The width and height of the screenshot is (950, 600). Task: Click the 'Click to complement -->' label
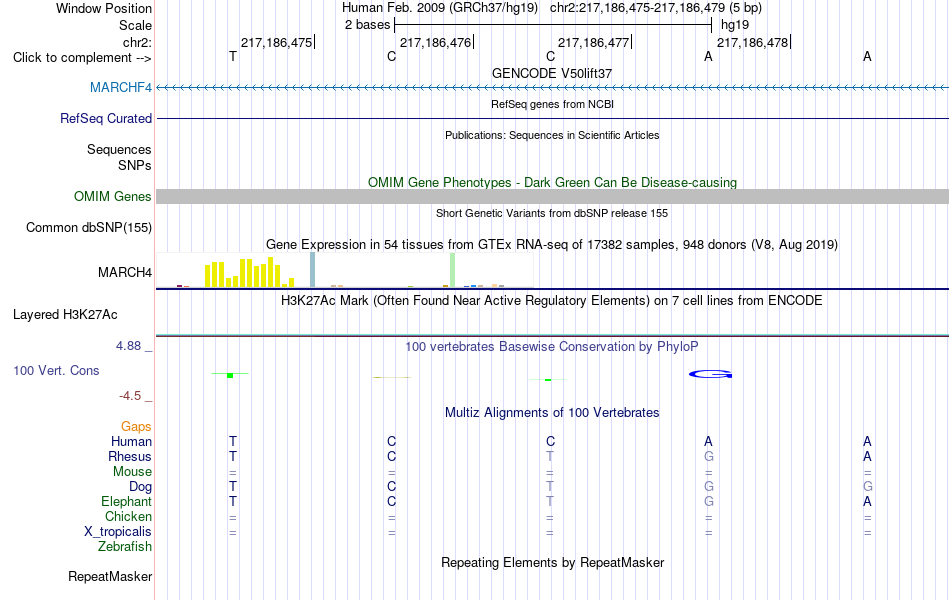point(82,58)
